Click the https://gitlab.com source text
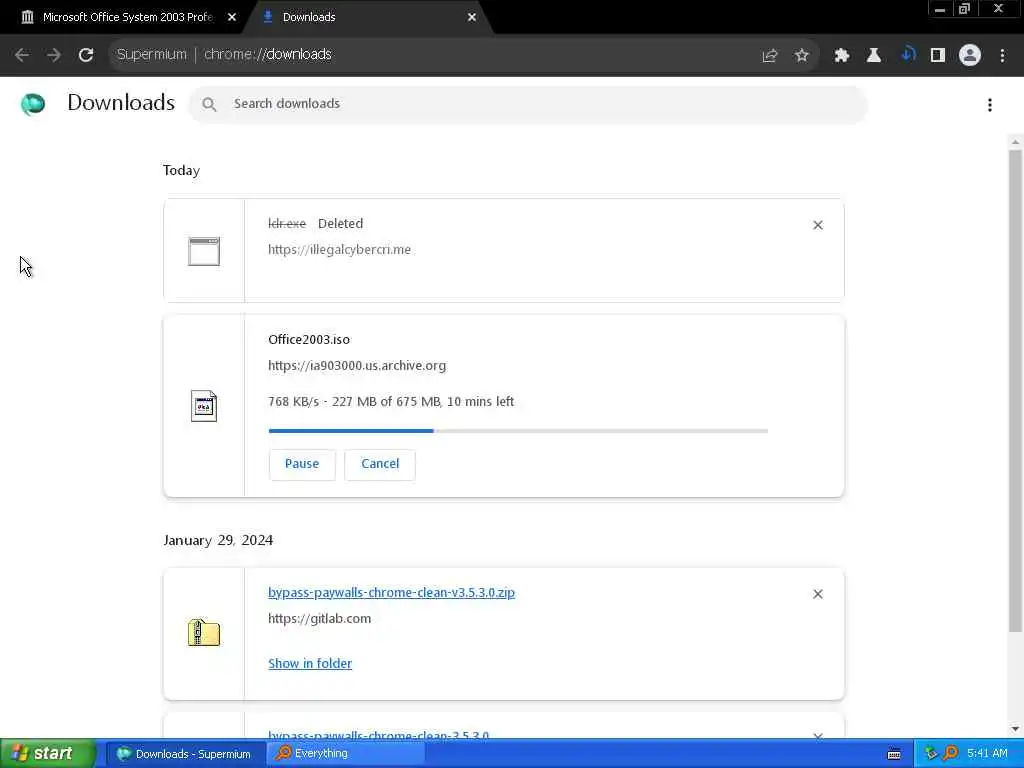This screenshot has height=768, width=1024. [x=319, y=618]
